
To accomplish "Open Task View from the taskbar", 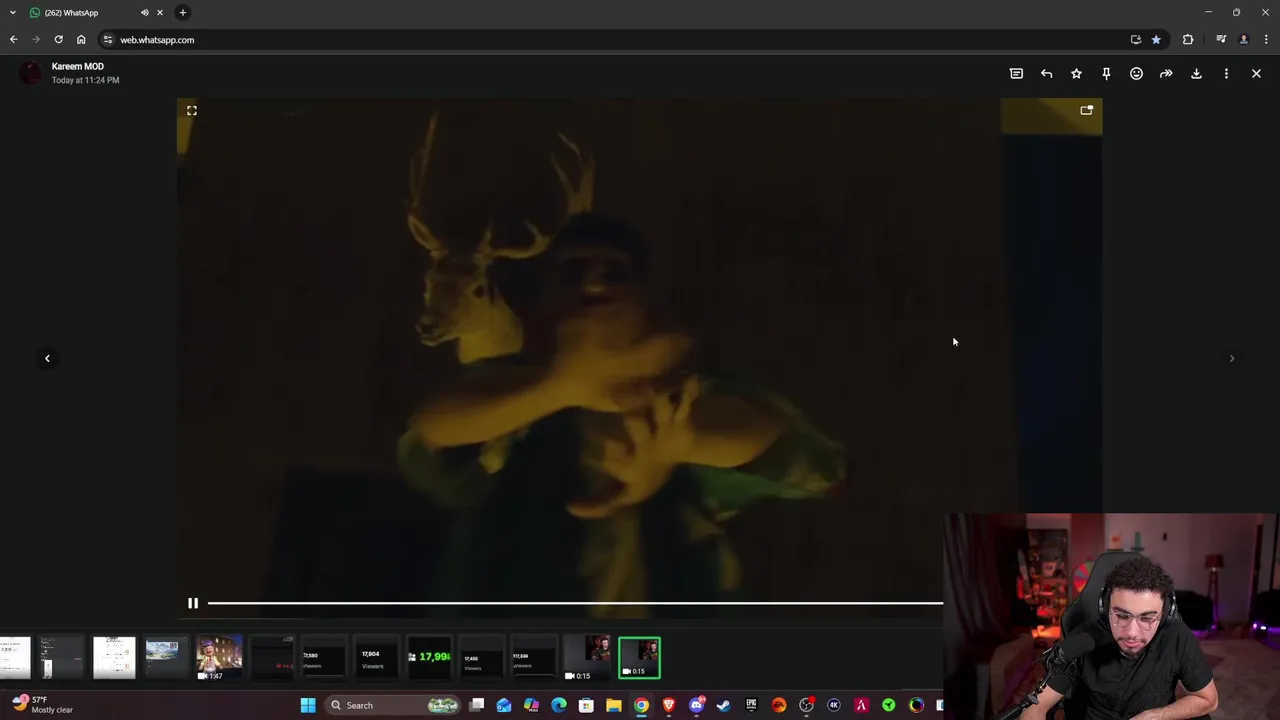I will pos(477,705).
